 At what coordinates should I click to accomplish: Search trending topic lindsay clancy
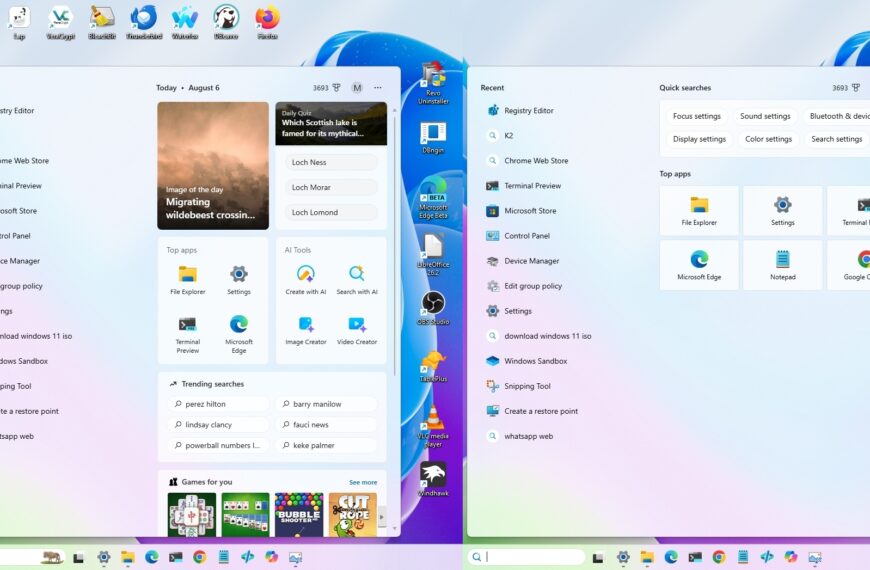pyautogui.click(x=218, y=425)
